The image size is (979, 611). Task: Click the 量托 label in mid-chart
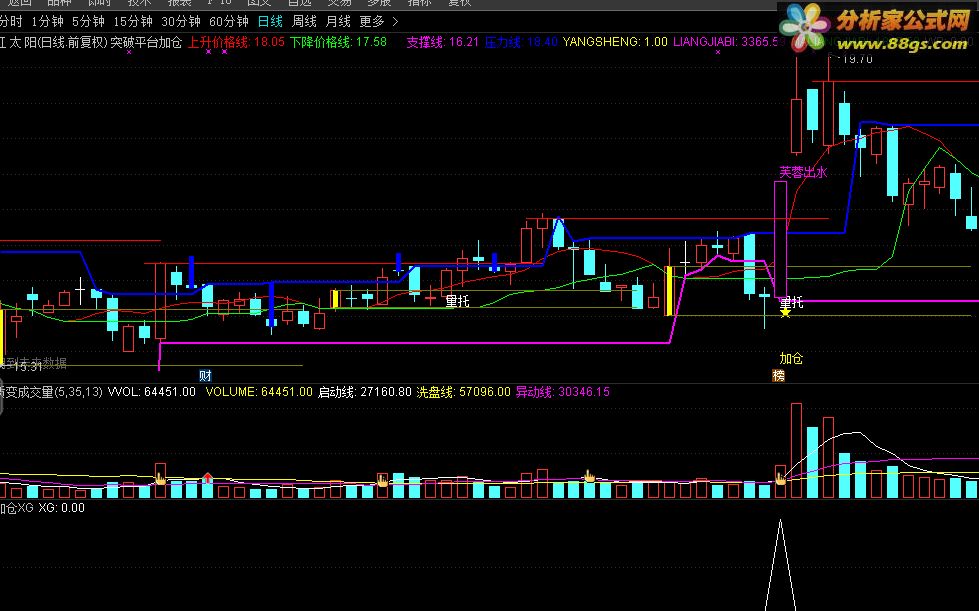coord(457,301)
